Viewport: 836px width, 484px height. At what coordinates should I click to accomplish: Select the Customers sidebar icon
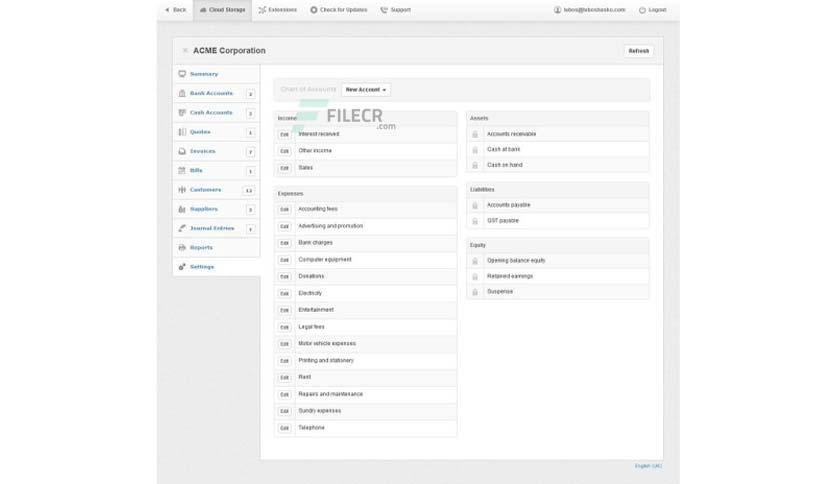pyautogui.click(x=182, y=190)
